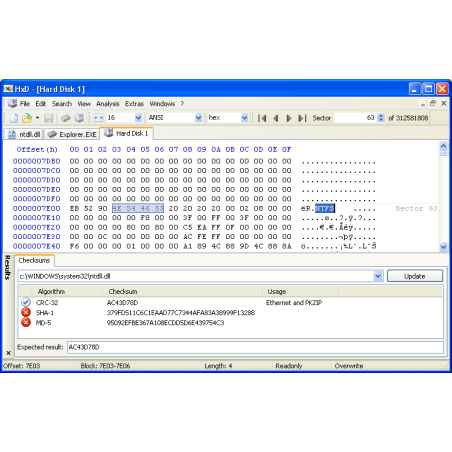
Task: Restore the inner document window
Action: click(433, 104)
